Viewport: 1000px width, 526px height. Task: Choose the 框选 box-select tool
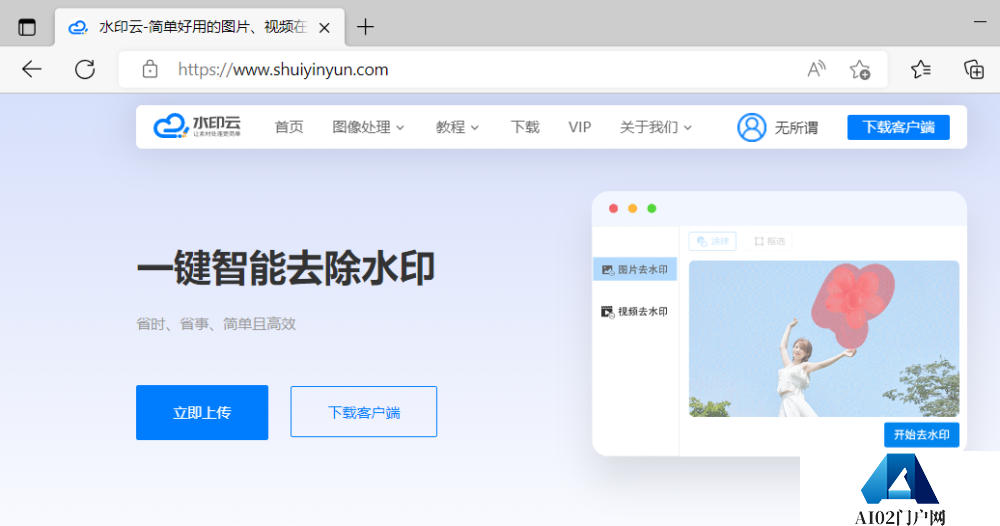tap(770, 241)
